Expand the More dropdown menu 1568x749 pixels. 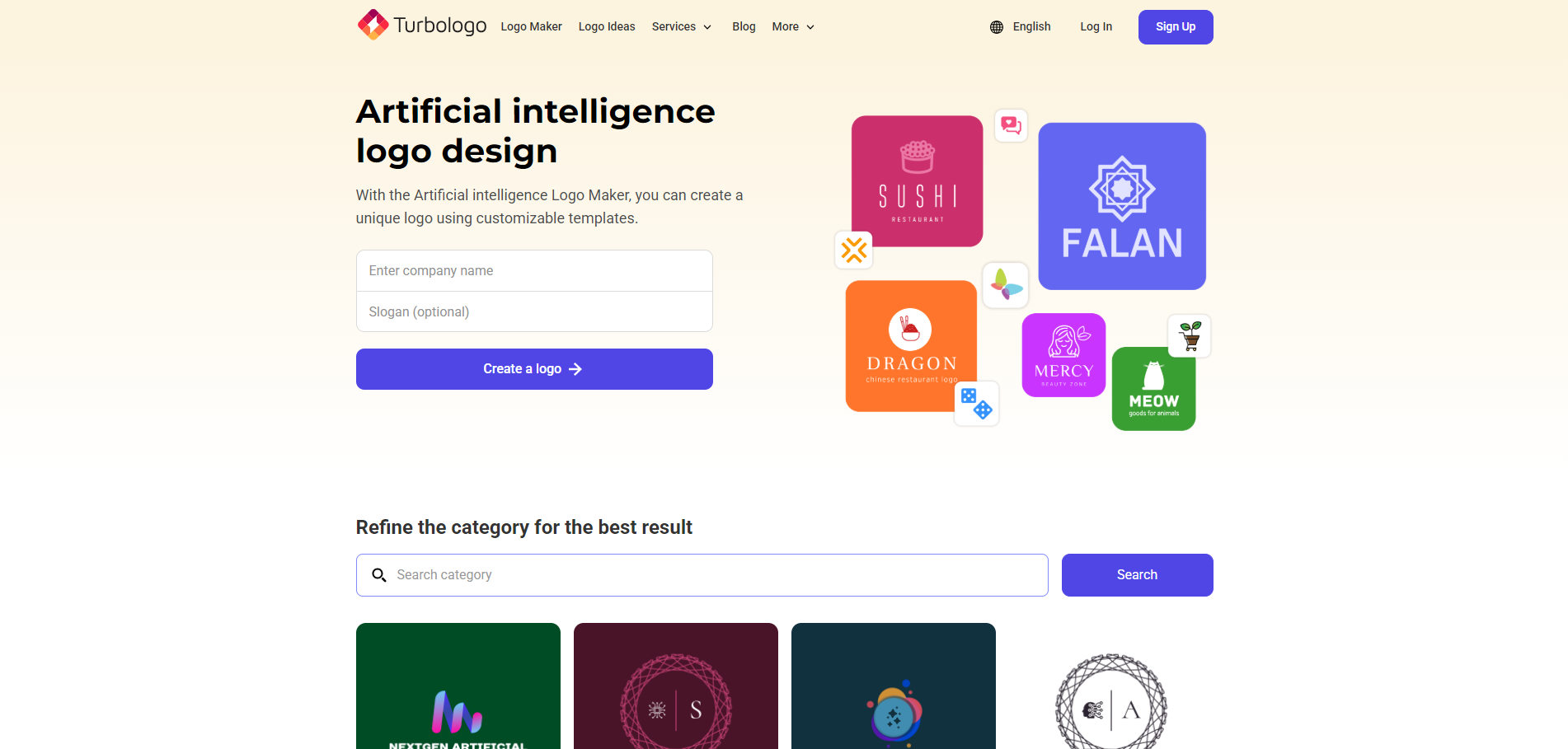pyautogui.click(x=793, y=27)
